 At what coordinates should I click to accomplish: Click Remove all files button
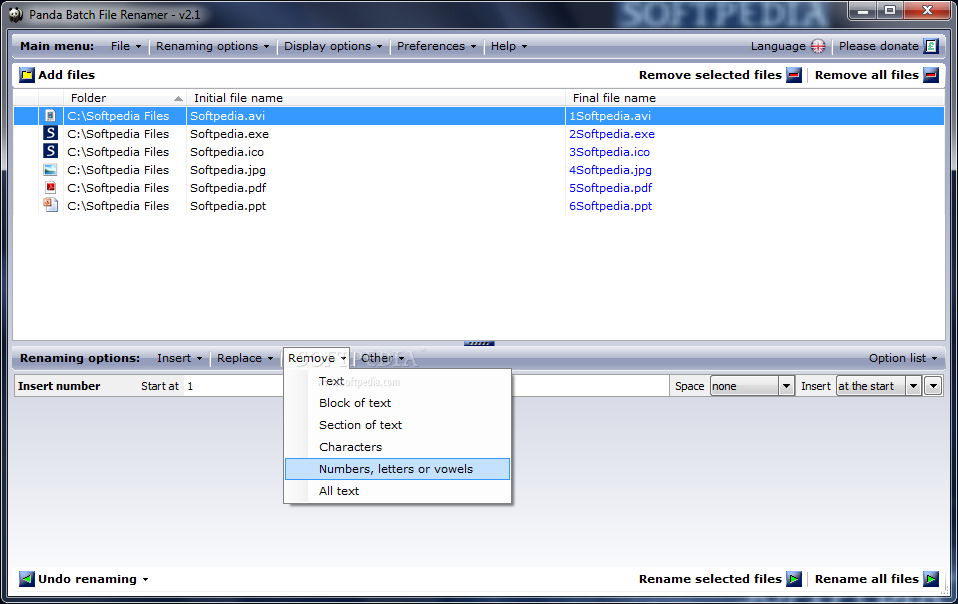[x=876, y=75]
